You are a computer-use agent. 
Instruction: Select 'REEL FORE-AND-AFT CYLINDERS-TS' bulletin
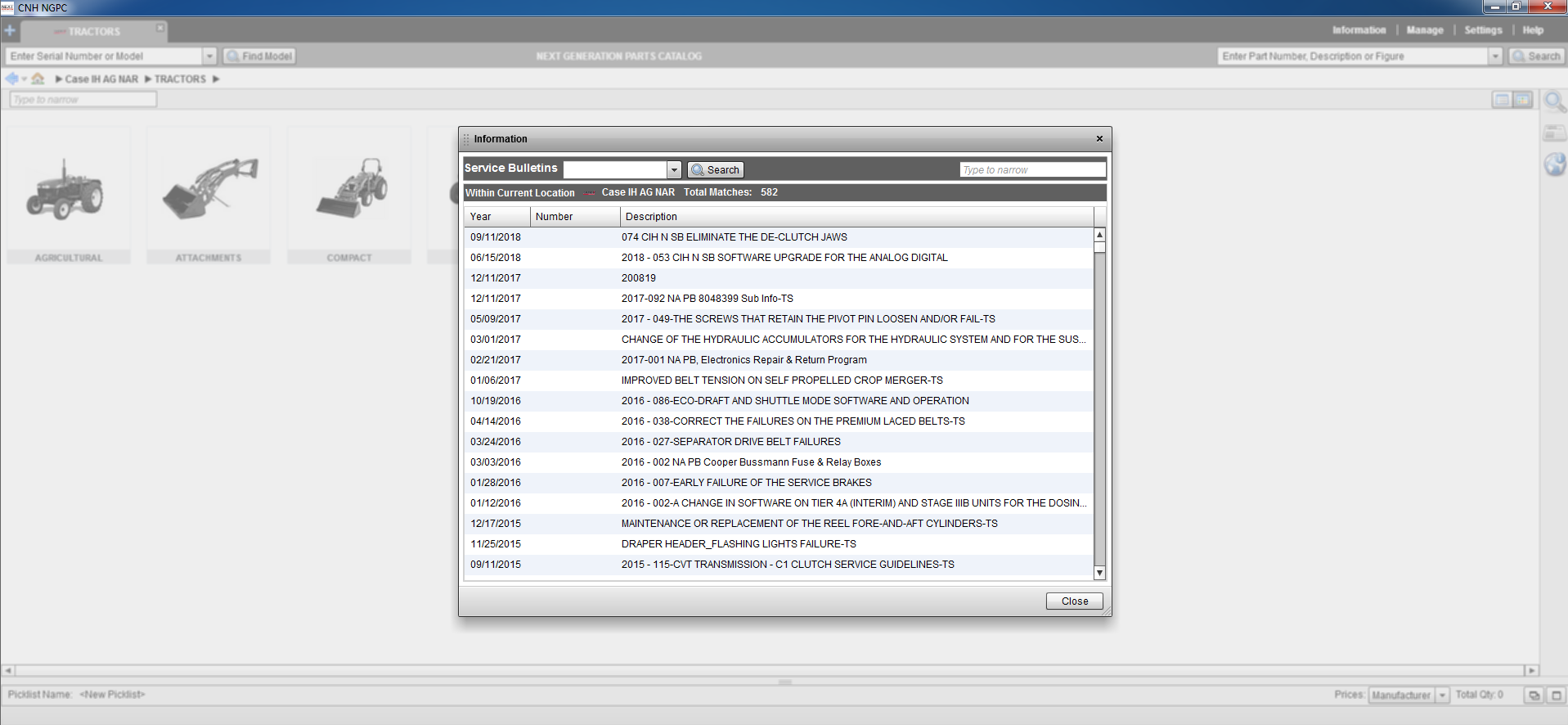click(779, 524)
